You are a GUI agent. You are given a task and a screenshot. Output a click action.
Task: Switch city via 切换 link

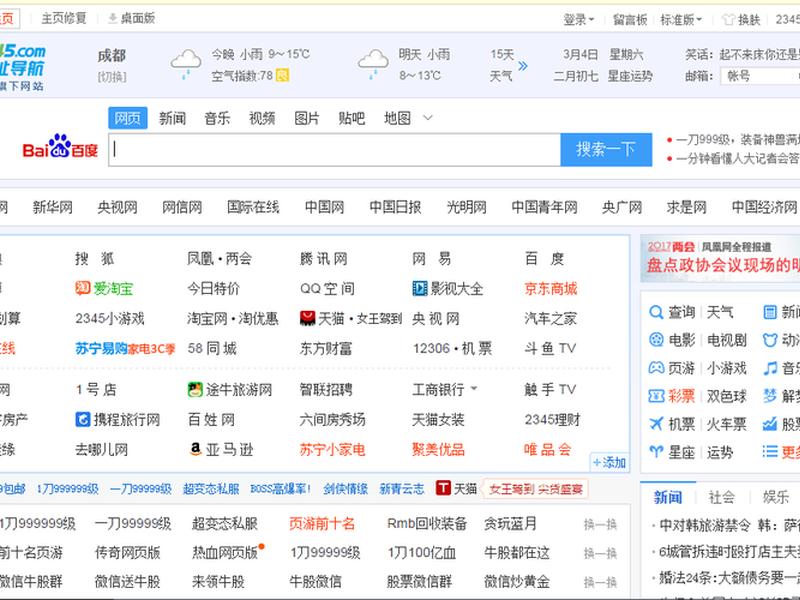click(x=112, y=77)
